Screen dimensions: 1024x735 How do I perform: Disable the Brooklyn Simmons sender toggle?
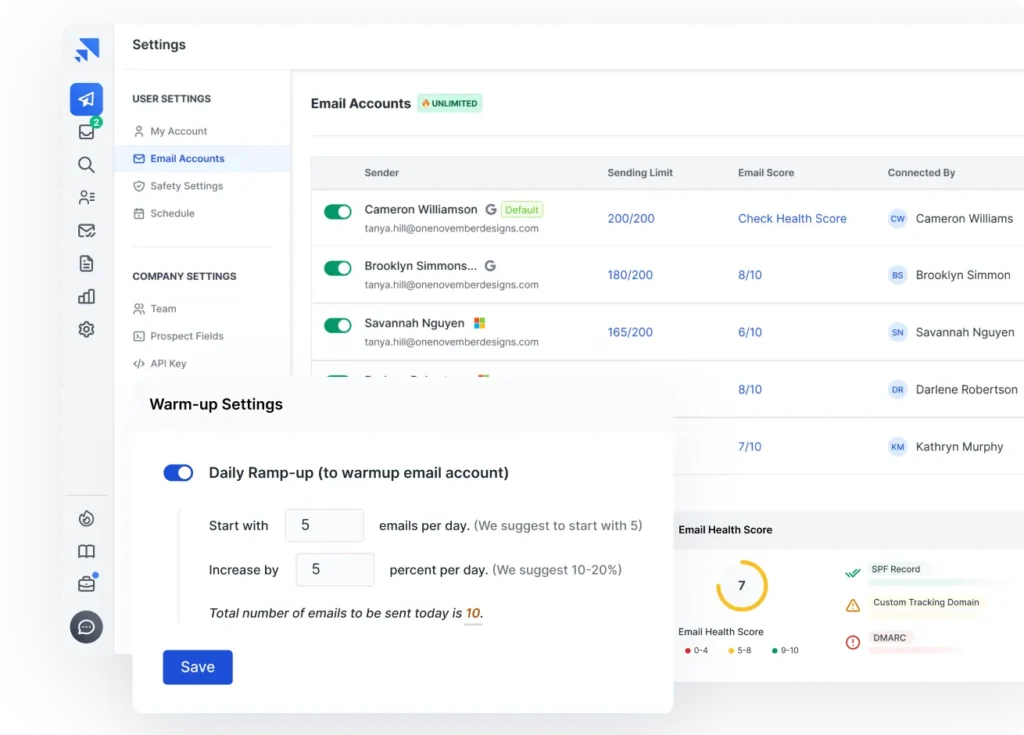click(338, 268)
